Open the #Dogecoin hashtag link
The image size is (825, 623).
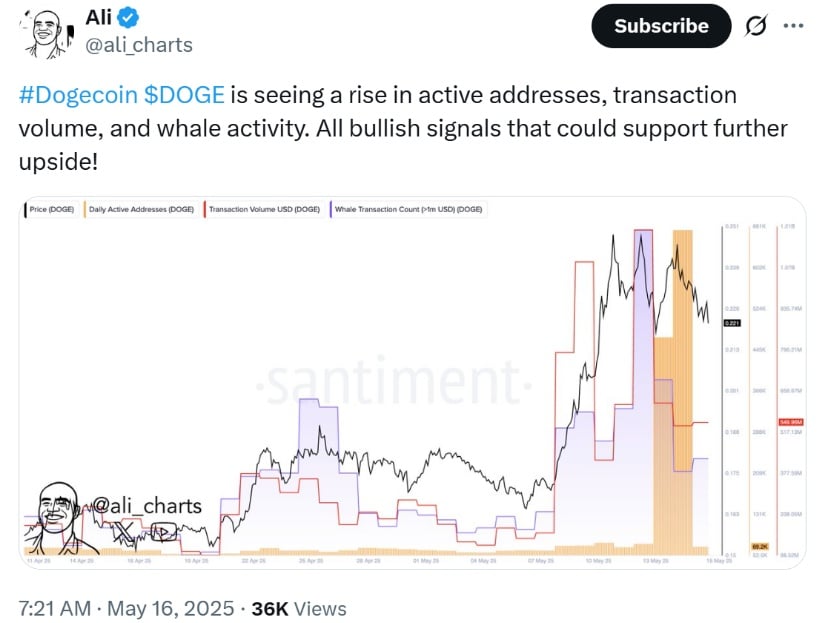(80, 96)
